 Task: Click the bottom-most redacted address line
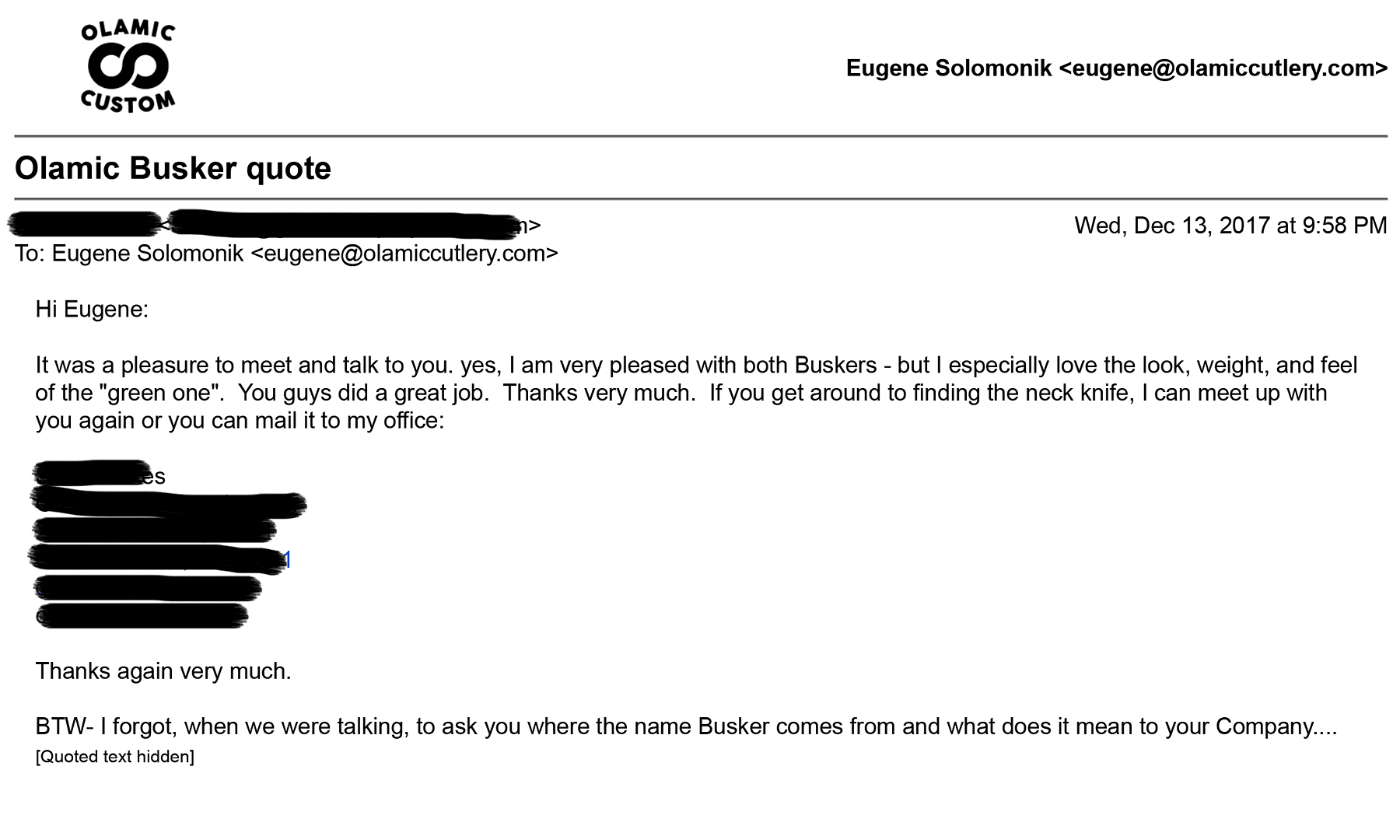pos(142,616)
